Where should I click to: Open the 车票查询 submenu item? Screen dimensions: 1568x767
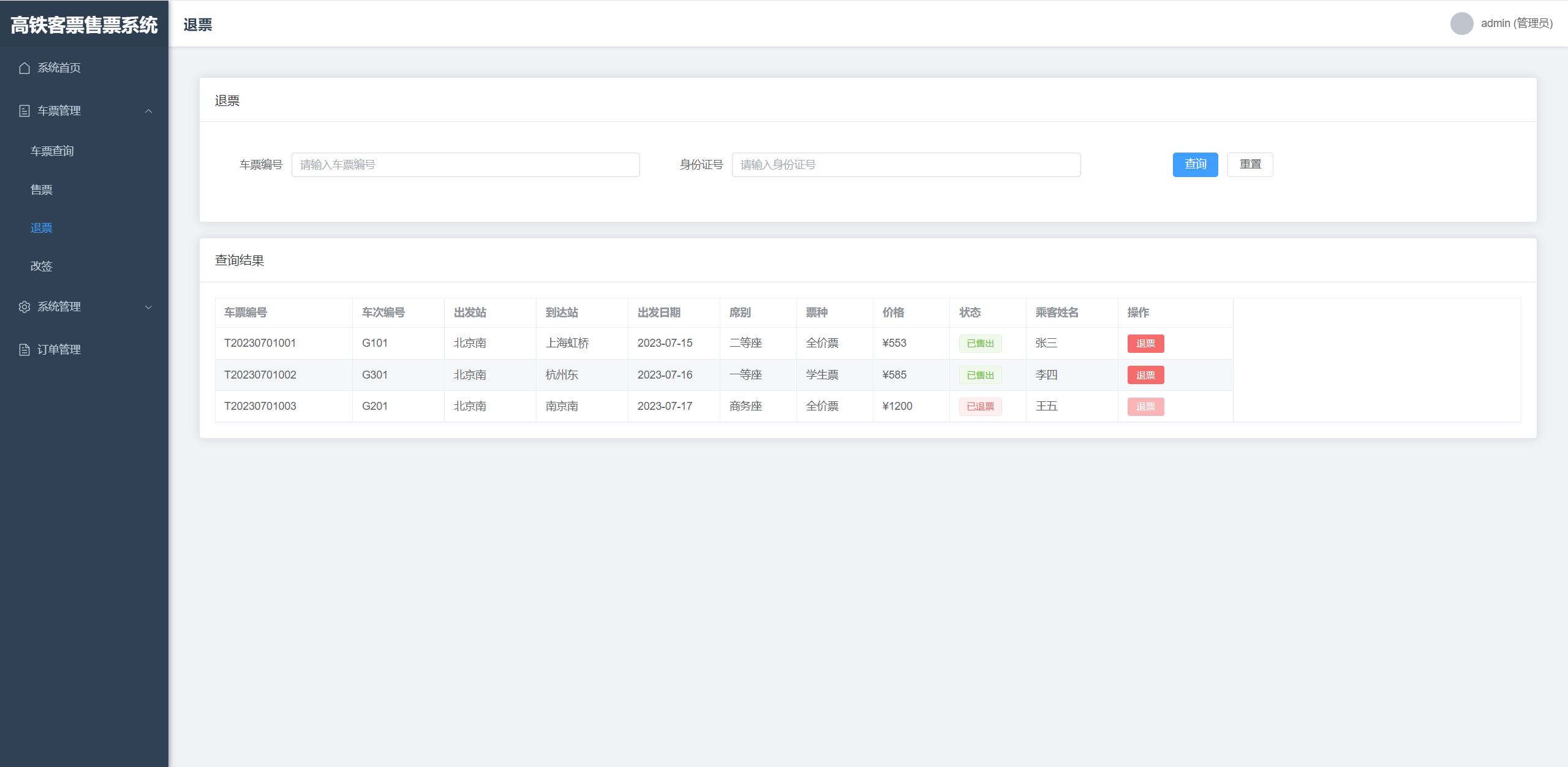click(52, 151)
